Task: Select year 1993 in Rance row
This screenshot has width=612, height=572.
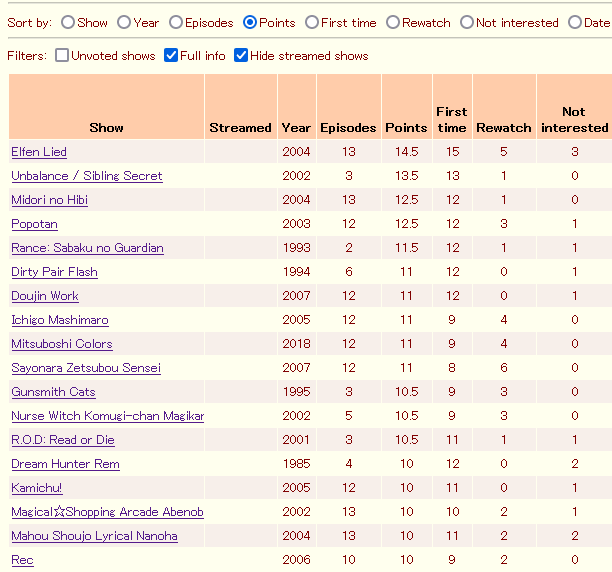Action: 296,248
